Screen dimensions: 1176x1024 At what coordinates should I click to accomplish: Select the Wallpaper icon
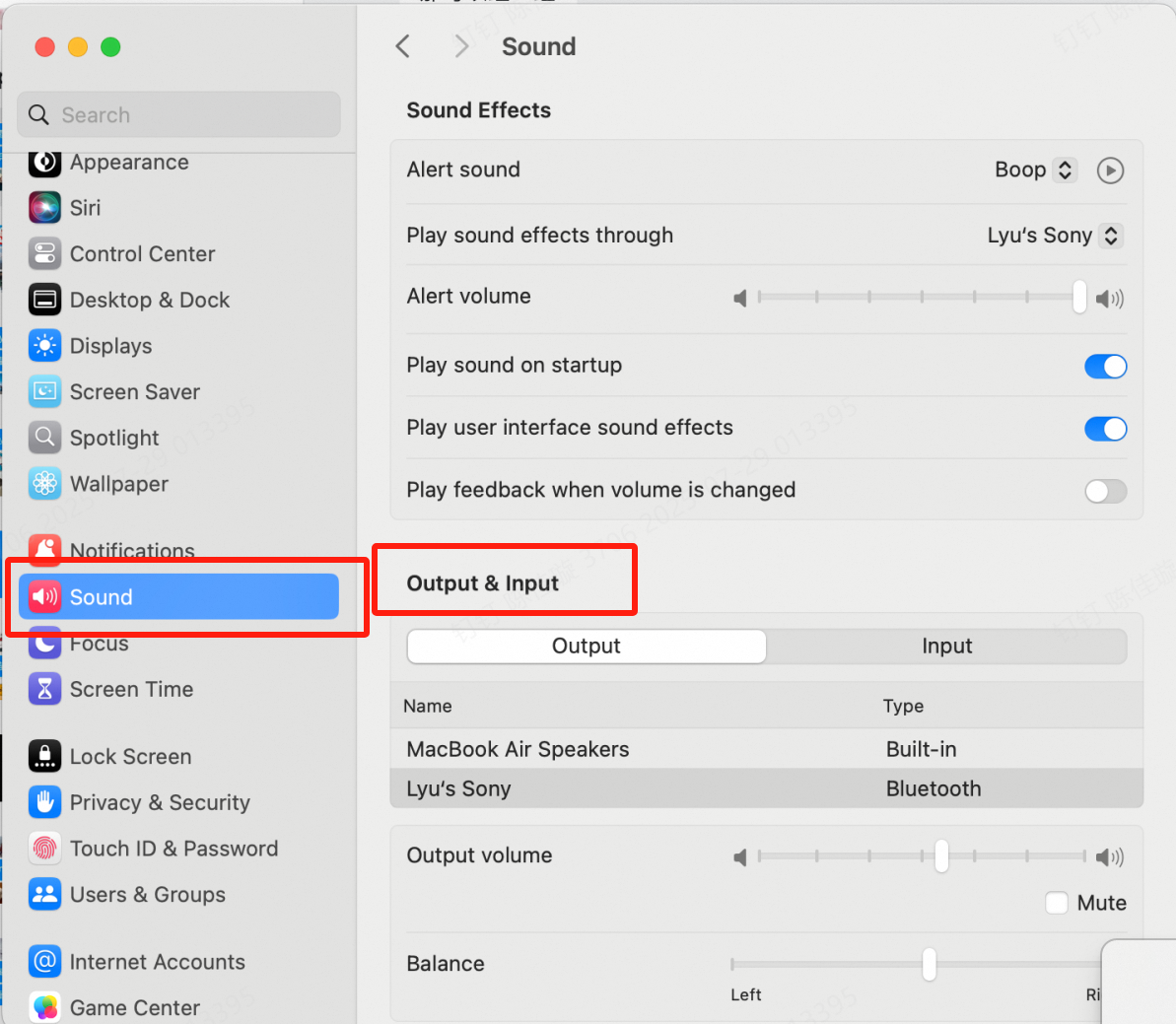tap(45, 484)
